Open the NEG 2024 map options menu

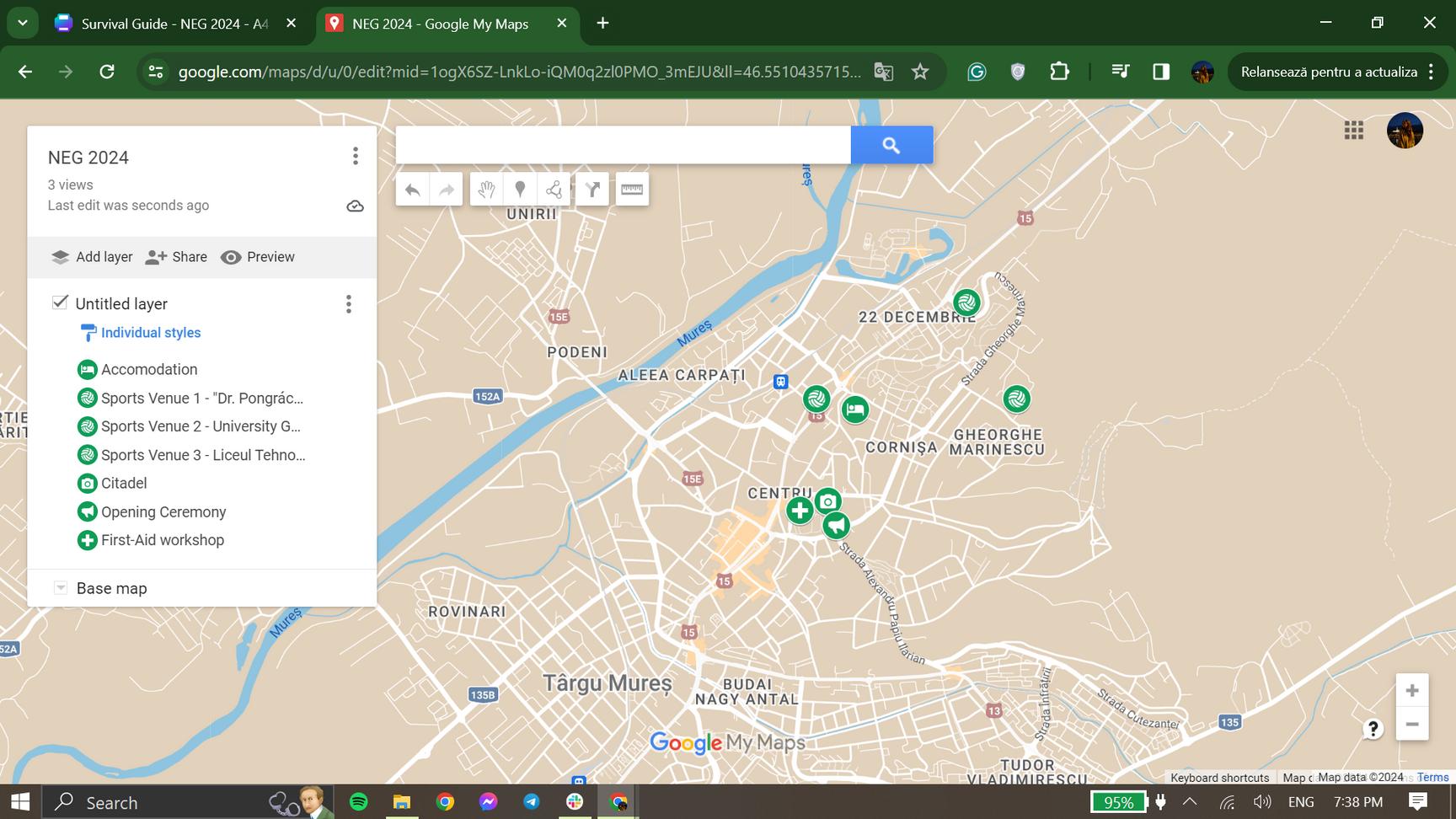356,156
